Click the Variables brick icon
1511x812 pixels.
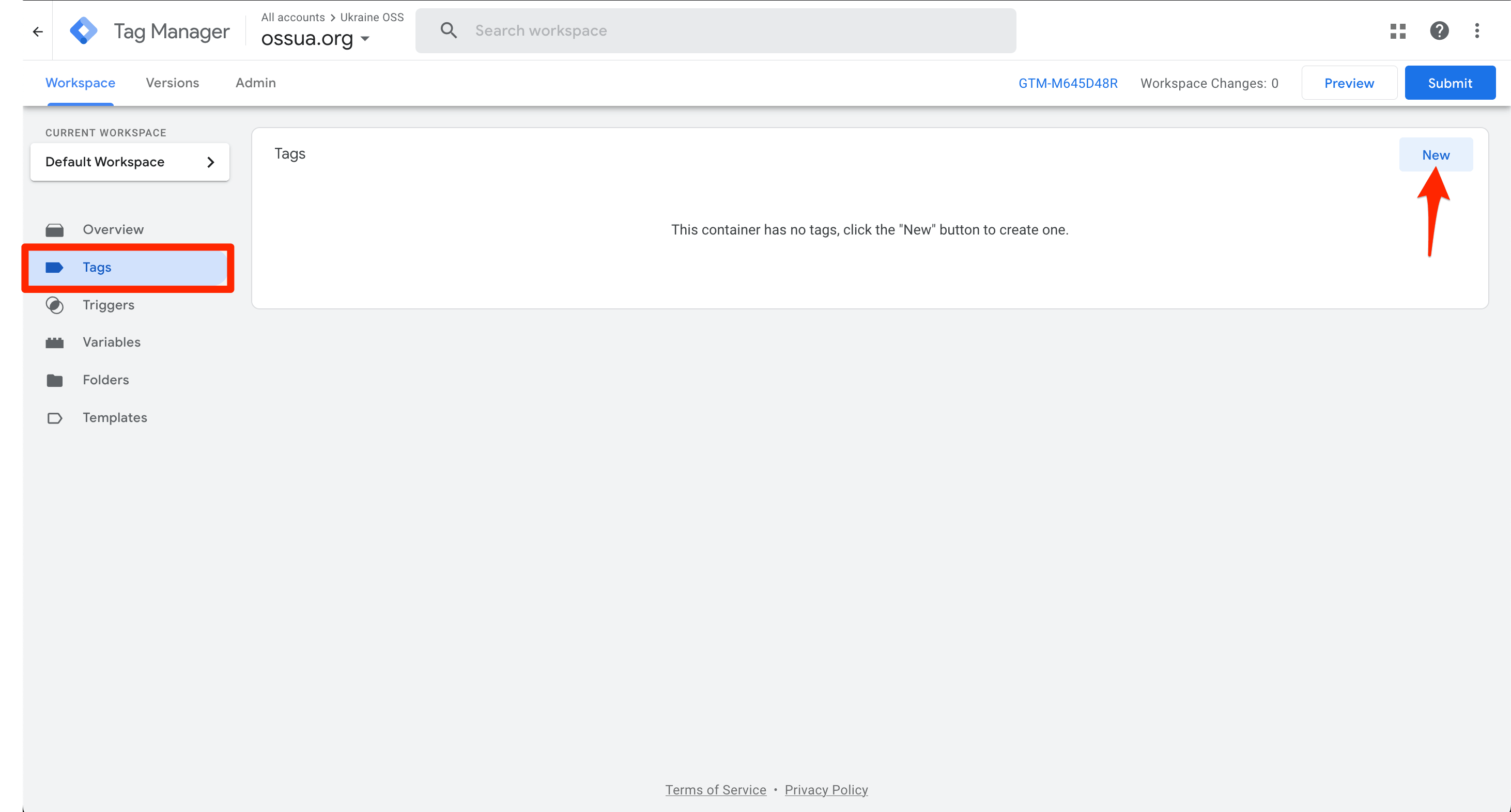coord(55,343)
